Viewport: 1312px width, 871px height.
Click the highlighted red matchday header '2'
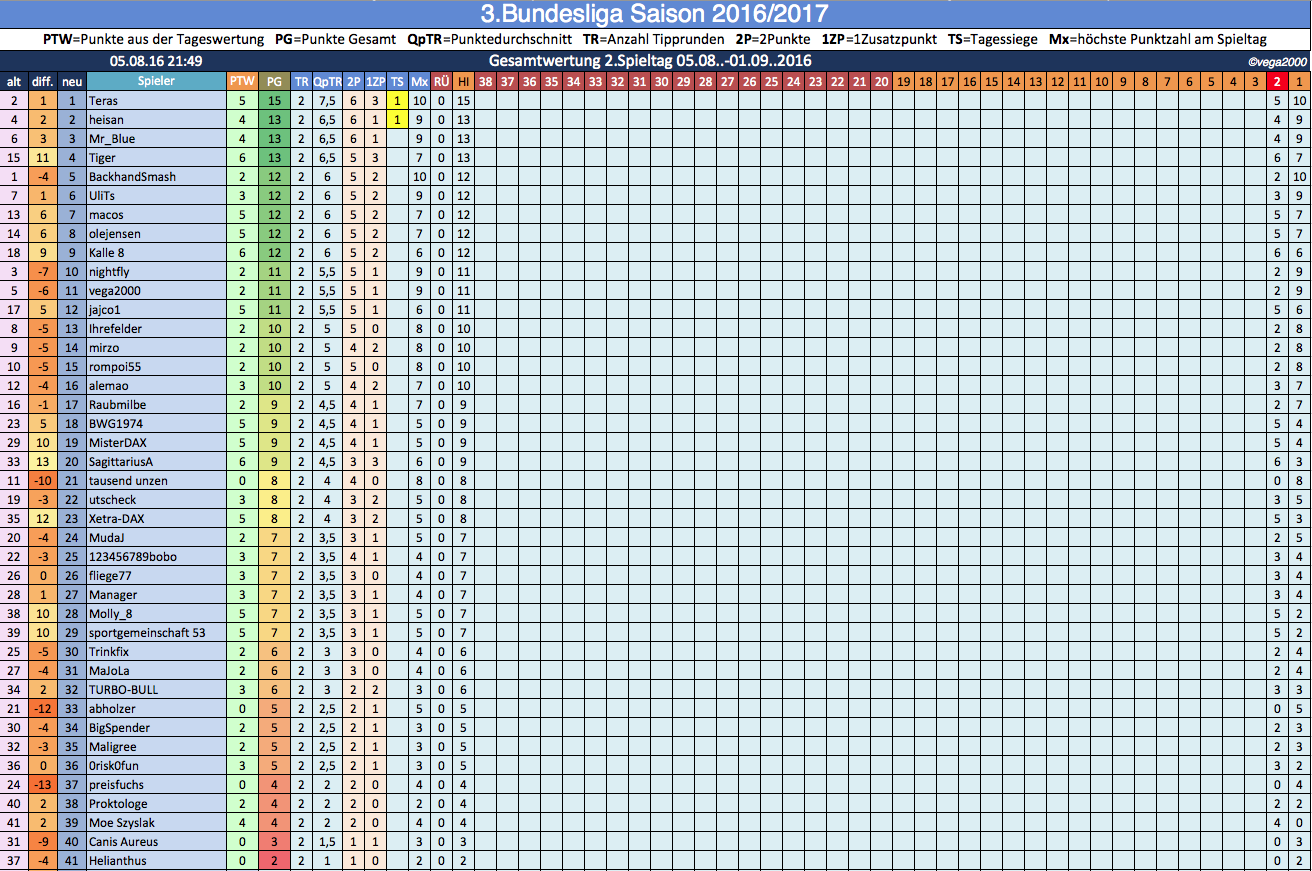tap(1277, 81)
